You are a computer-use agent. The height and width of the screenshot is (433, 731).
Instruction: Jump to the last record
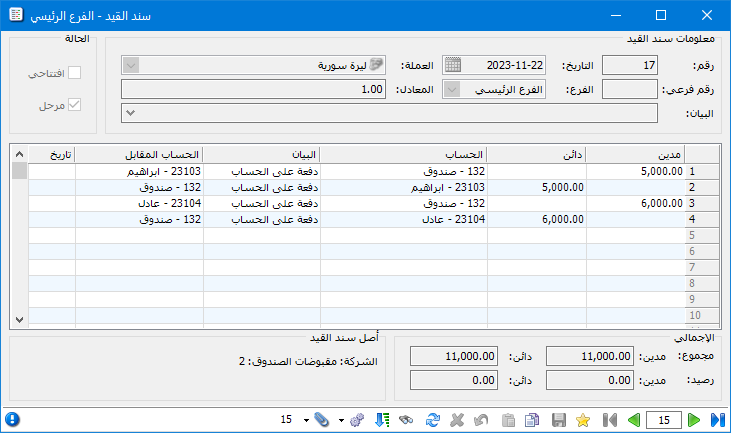pyautogui.click(x=718, y=420)
